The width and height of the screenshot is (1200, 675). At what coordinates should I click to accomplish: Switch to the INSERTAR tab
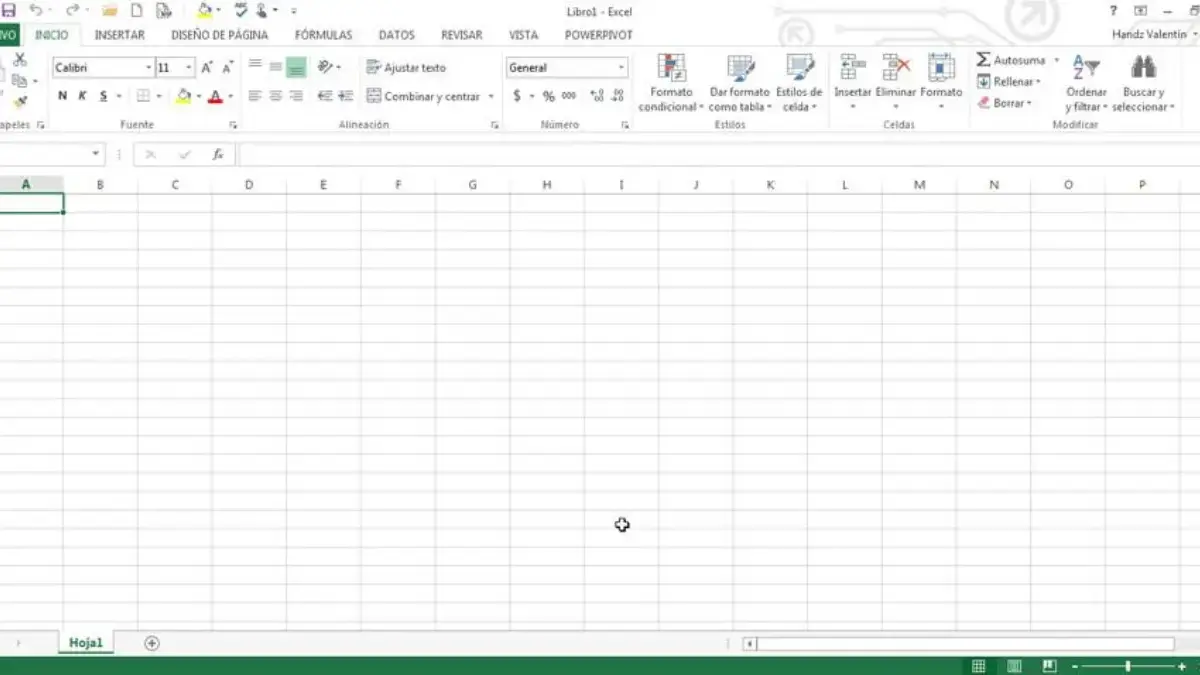click(119, 35)
